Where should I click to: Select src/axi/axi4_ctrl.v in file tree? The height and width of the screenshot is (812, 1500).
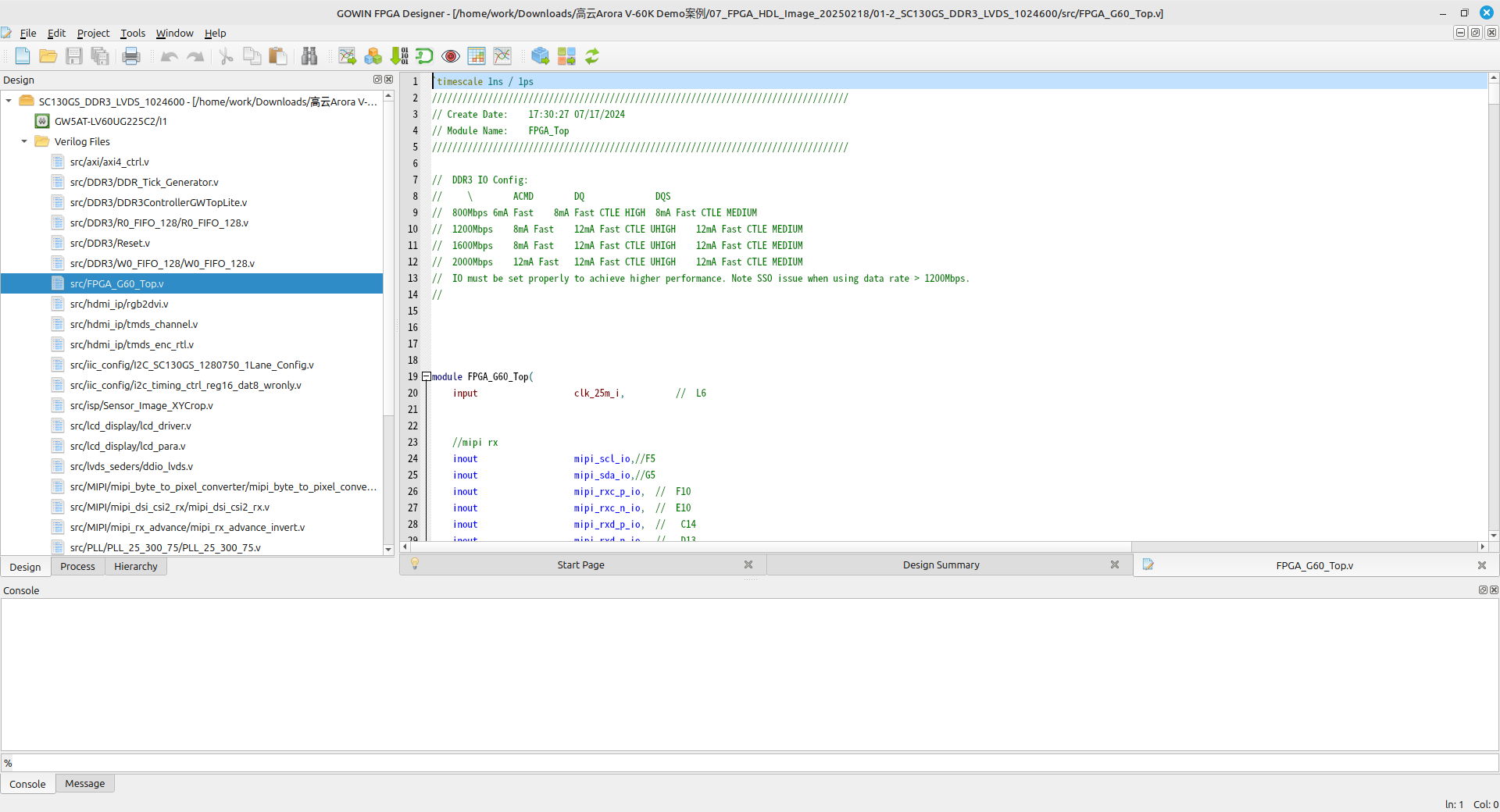[x=109, y=162]
